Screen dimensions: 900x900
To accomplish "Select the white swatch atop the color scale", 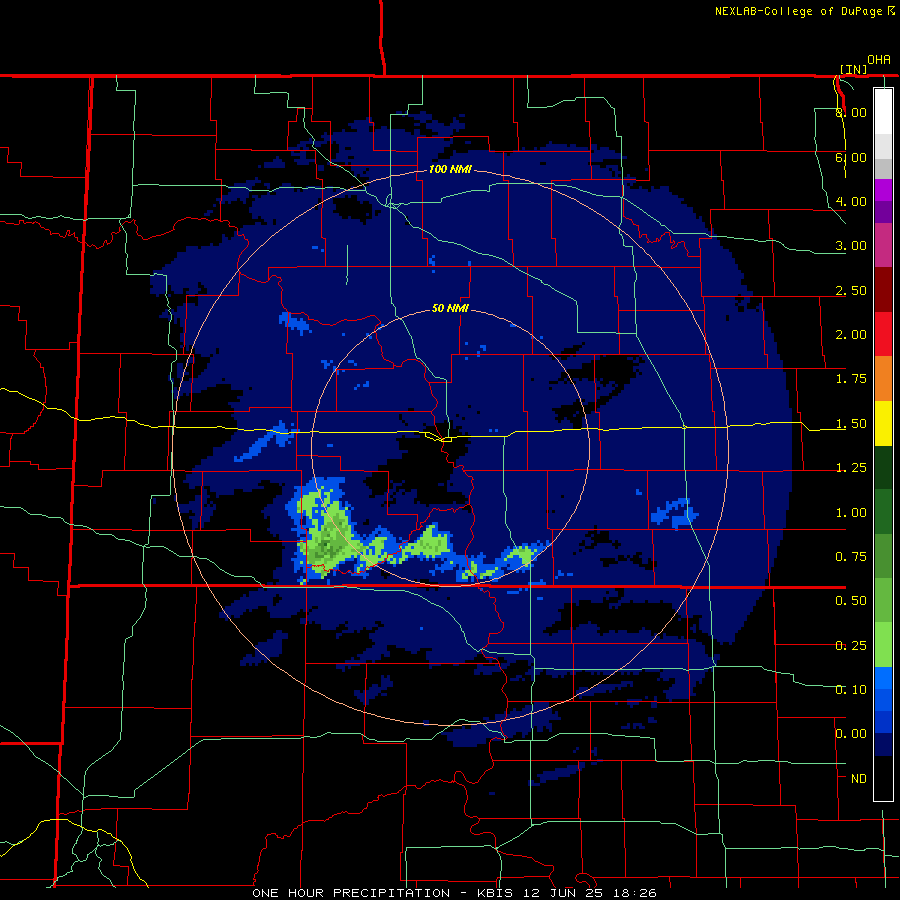I will pos(883,111).
